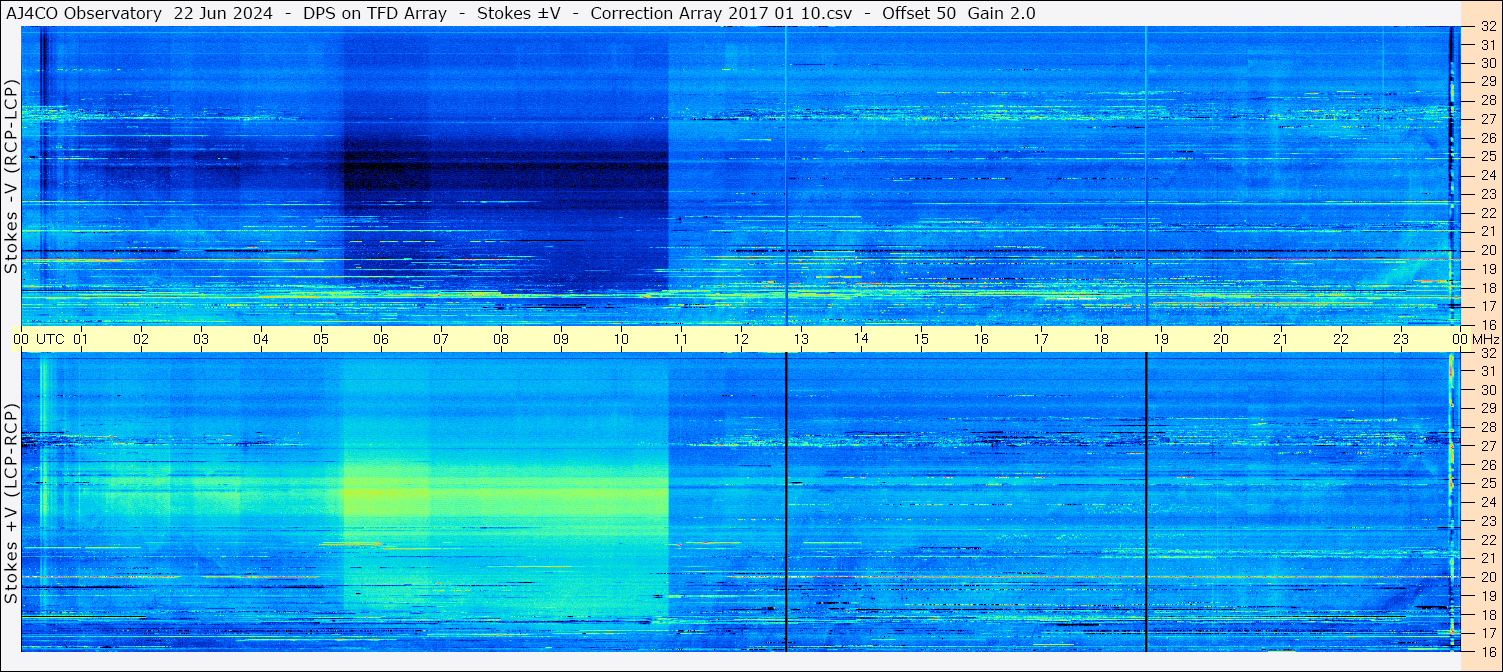Click the 'Gain 2.0' header value
This screenshot has height=672, width=1503.
[1002, 13]
